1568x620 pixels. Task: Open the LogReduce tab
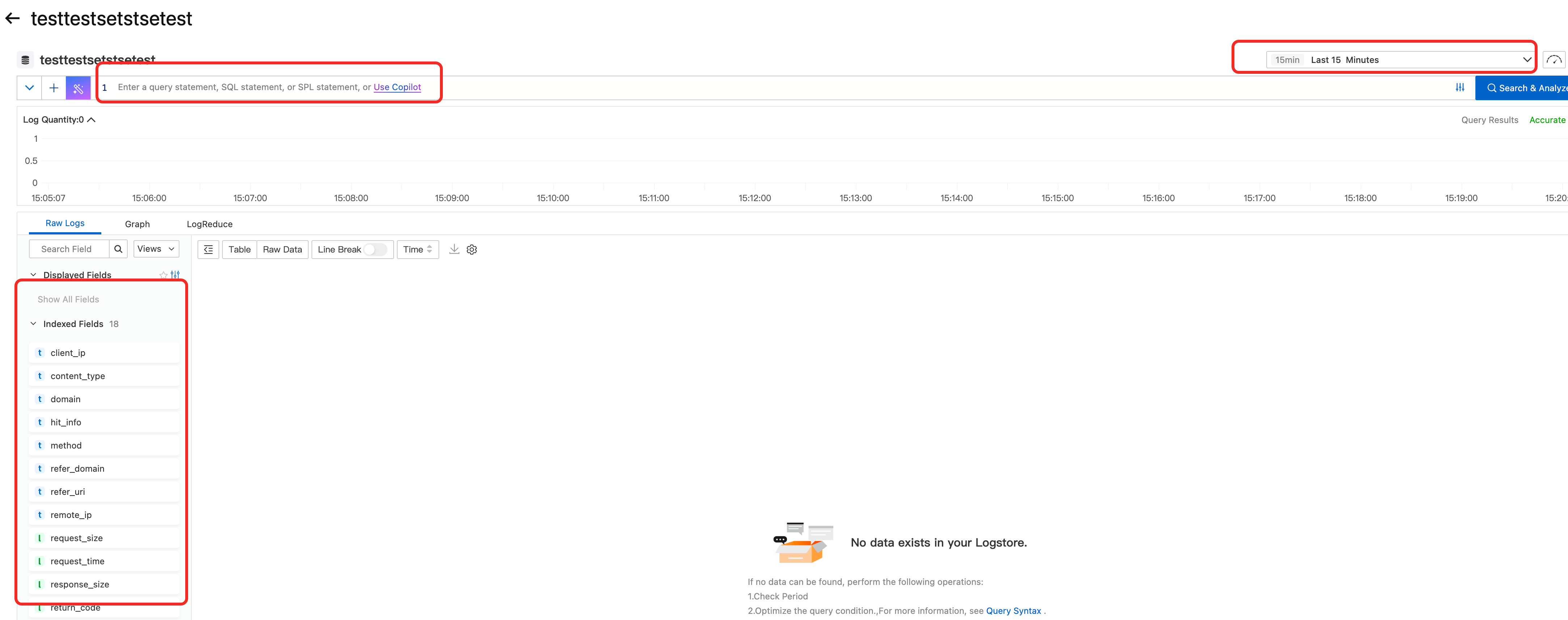coord(209,224)
